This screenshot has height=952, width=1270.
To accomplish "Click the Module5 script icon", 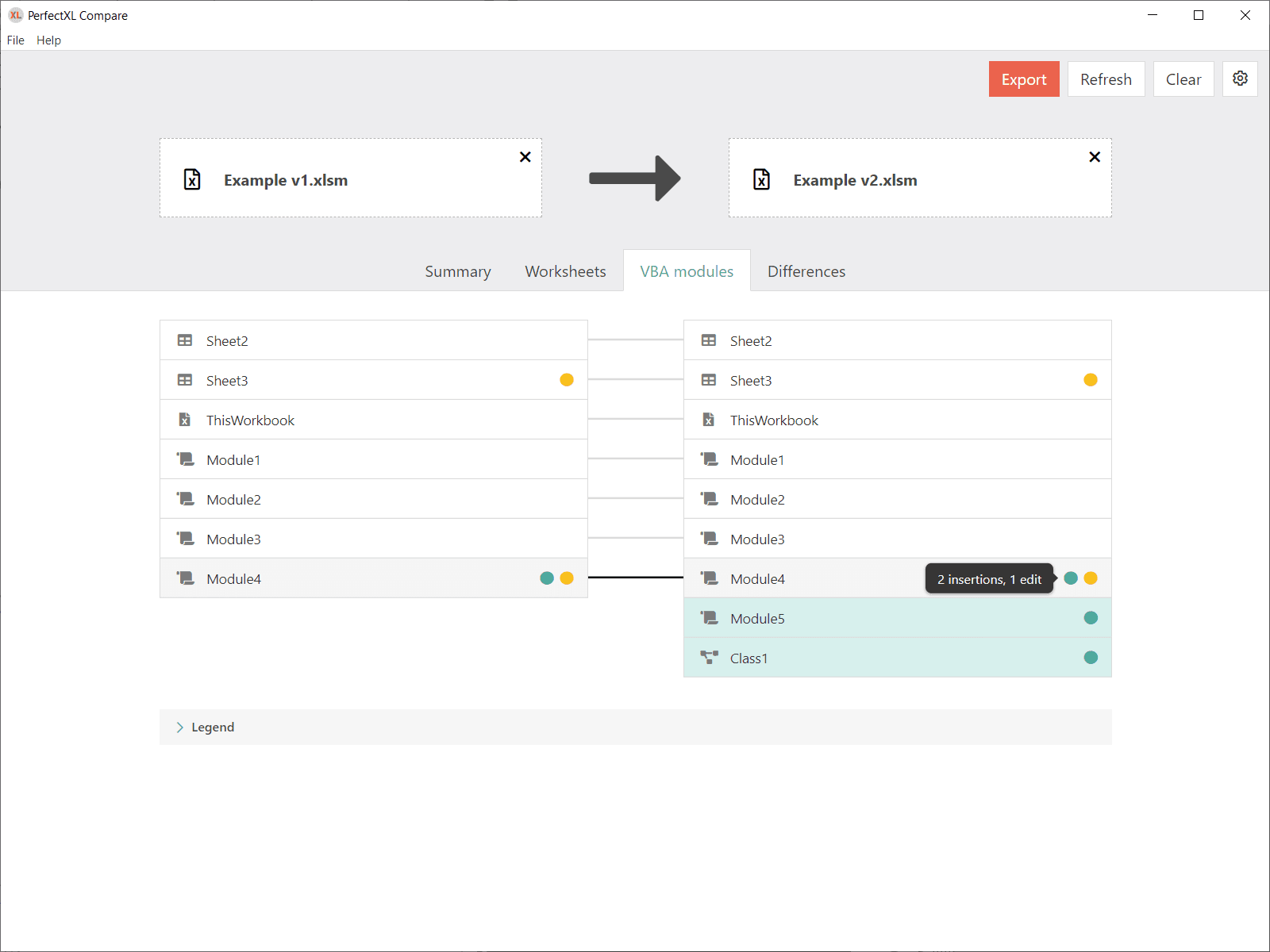I will [709, 618].
